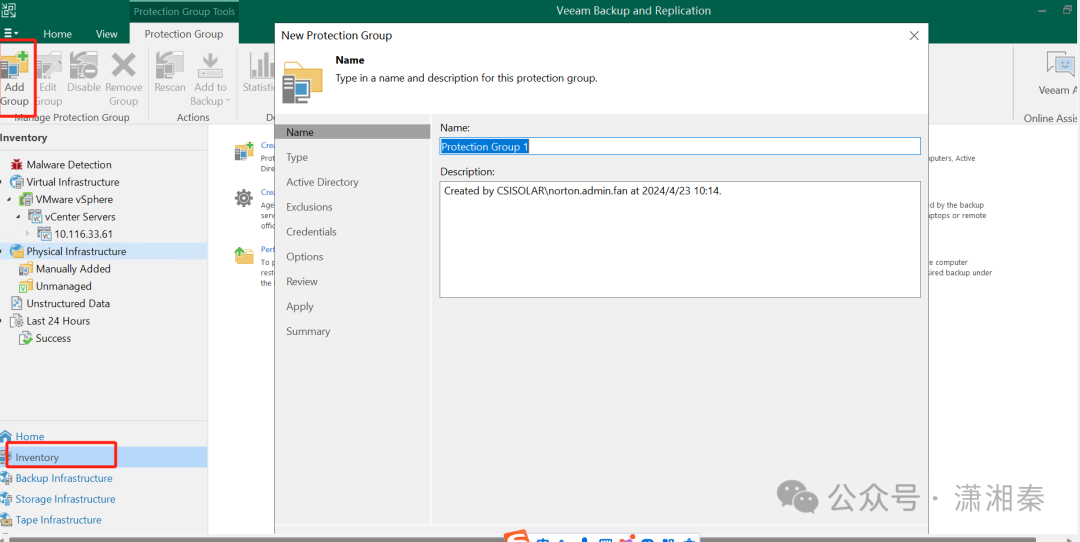This screenshot has height=542, width=1080.
Task: Go to Apply wizard step
Action: pos(300,306)
